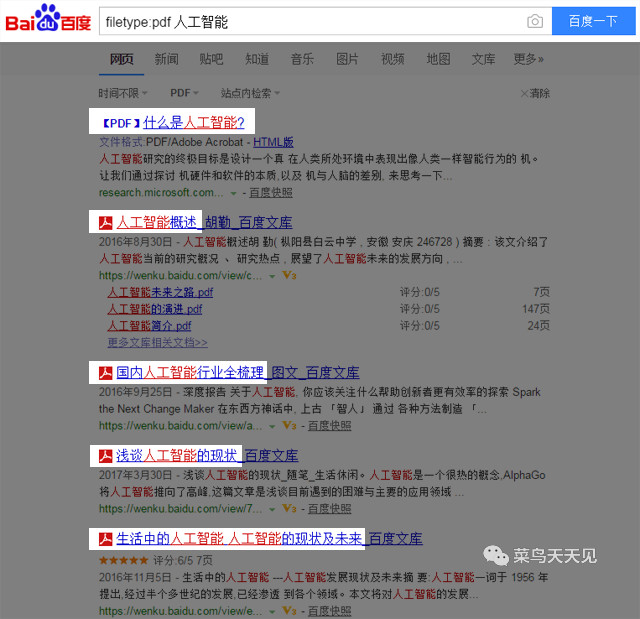This screenshot has height=619, width=640.
Task: Click the https://wenku.baidu.com/view/c... URL text
Action: (x=180, y=275)
